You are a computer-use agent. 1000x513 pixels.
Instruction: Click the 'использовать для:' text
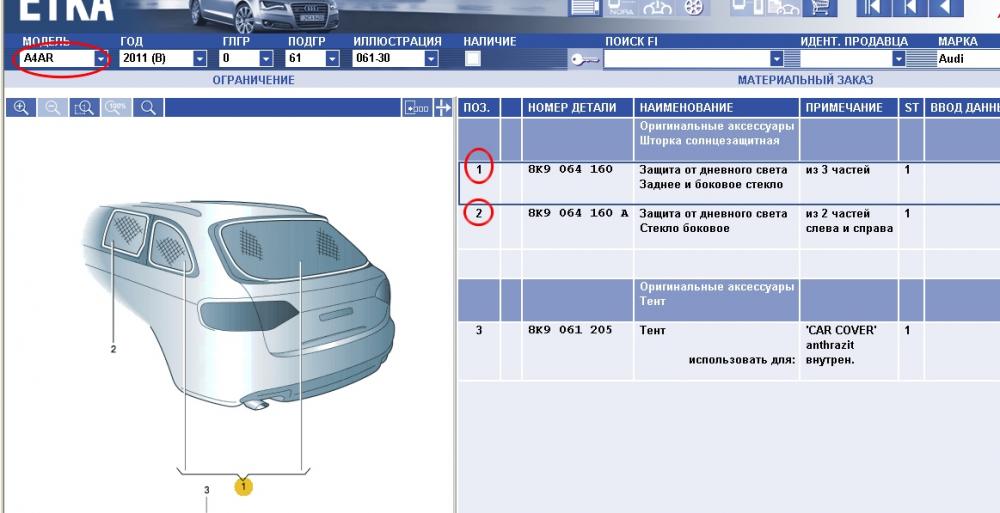pos(742,360)
